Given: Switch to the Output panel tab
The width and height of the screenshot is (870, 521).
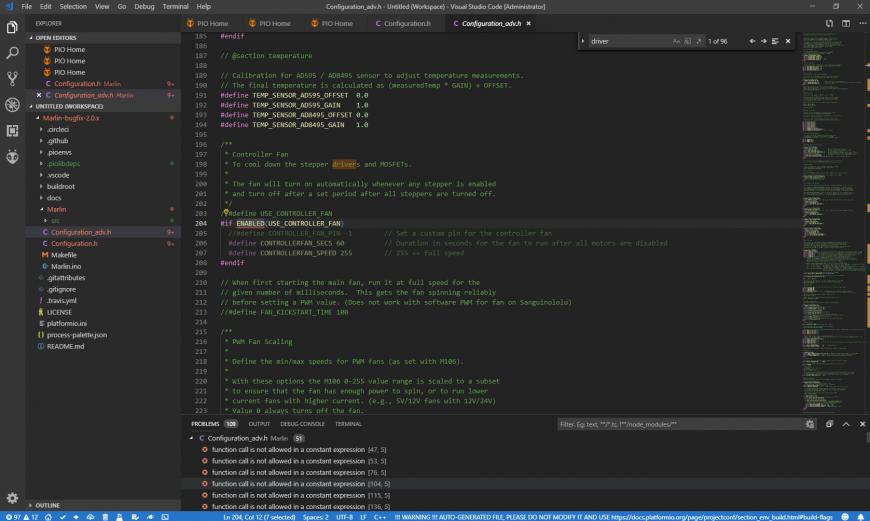Looking at the screenshot, I should [x=259, y=424].
